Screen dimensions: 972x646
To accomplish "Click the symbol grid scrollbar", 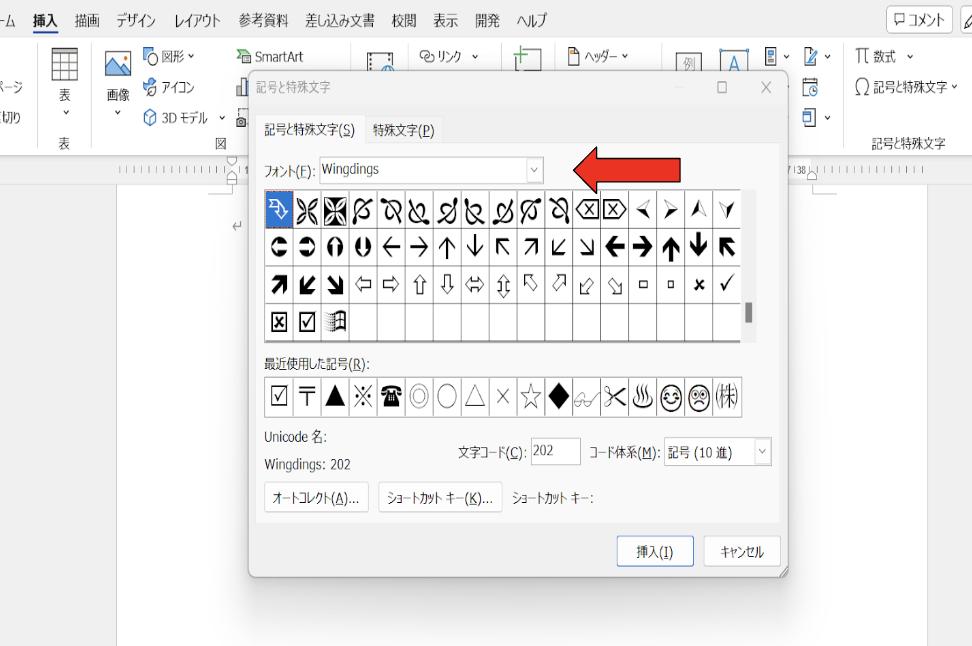I will pyautogui.click(x=749, y=310).
